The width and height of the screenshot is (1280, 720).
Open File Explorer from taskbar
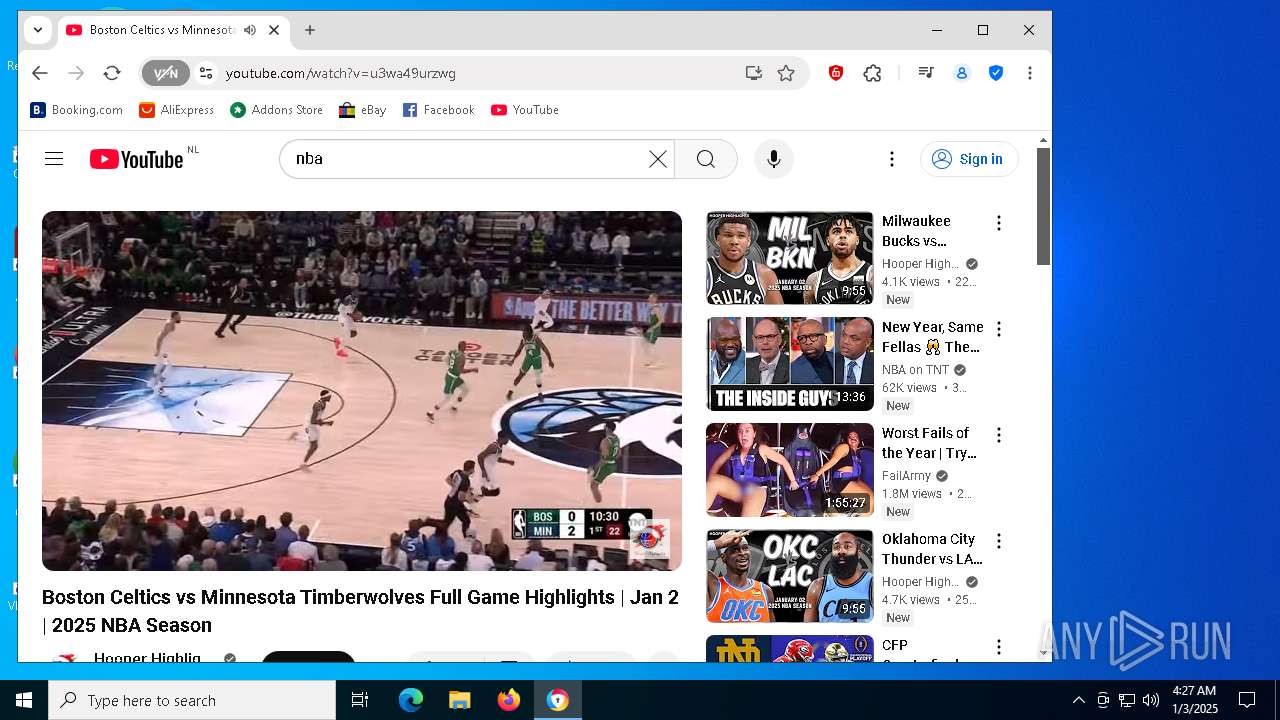coord(459,700)
